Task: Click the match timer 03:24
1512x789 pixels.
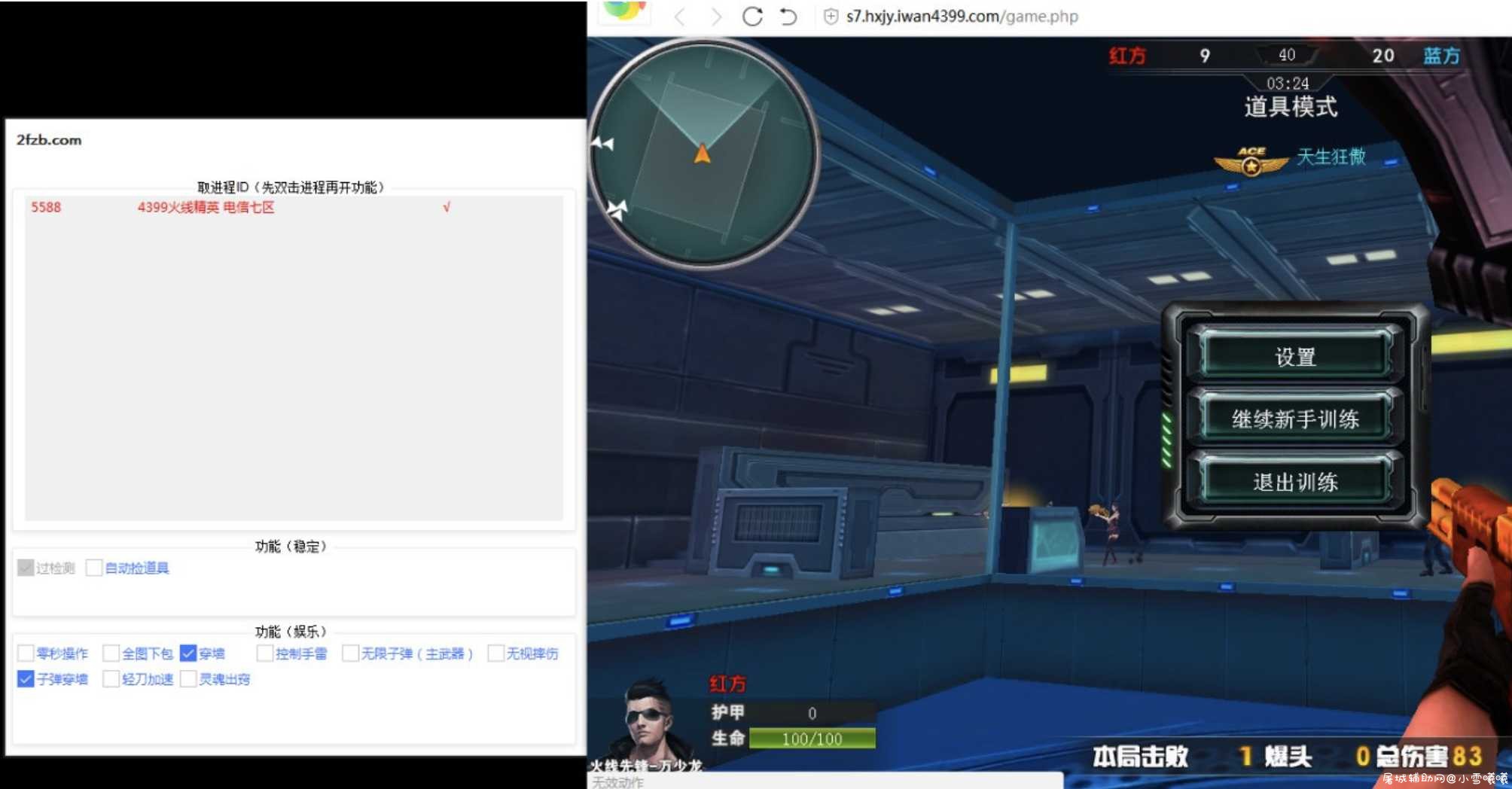Action: (x=1288, y=83)
